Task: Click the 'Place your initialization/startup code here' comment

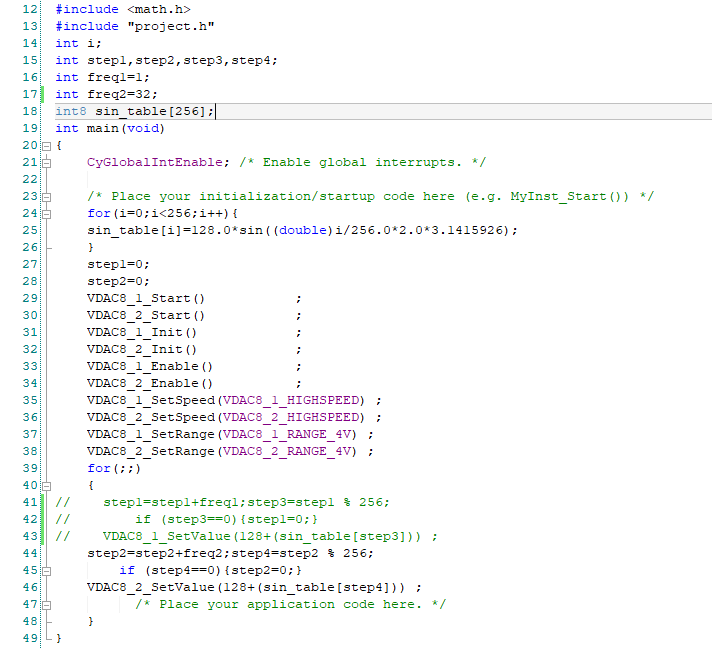Action: pos(283,197)
